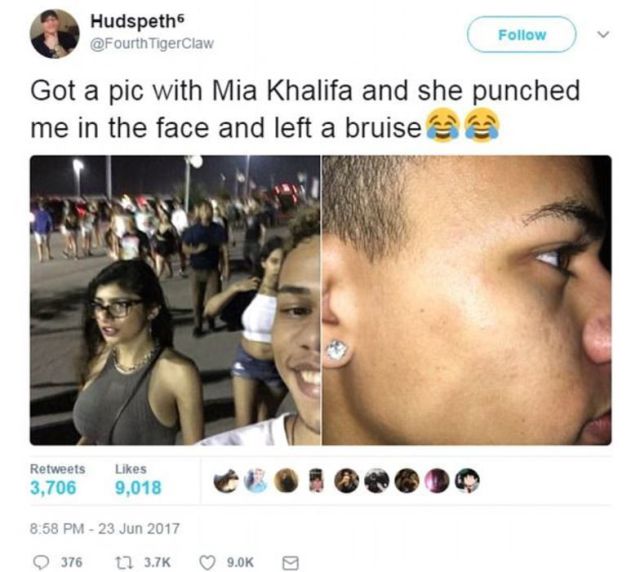
Task: Reply using the speech bubble icon
Action: click(40, 563)
